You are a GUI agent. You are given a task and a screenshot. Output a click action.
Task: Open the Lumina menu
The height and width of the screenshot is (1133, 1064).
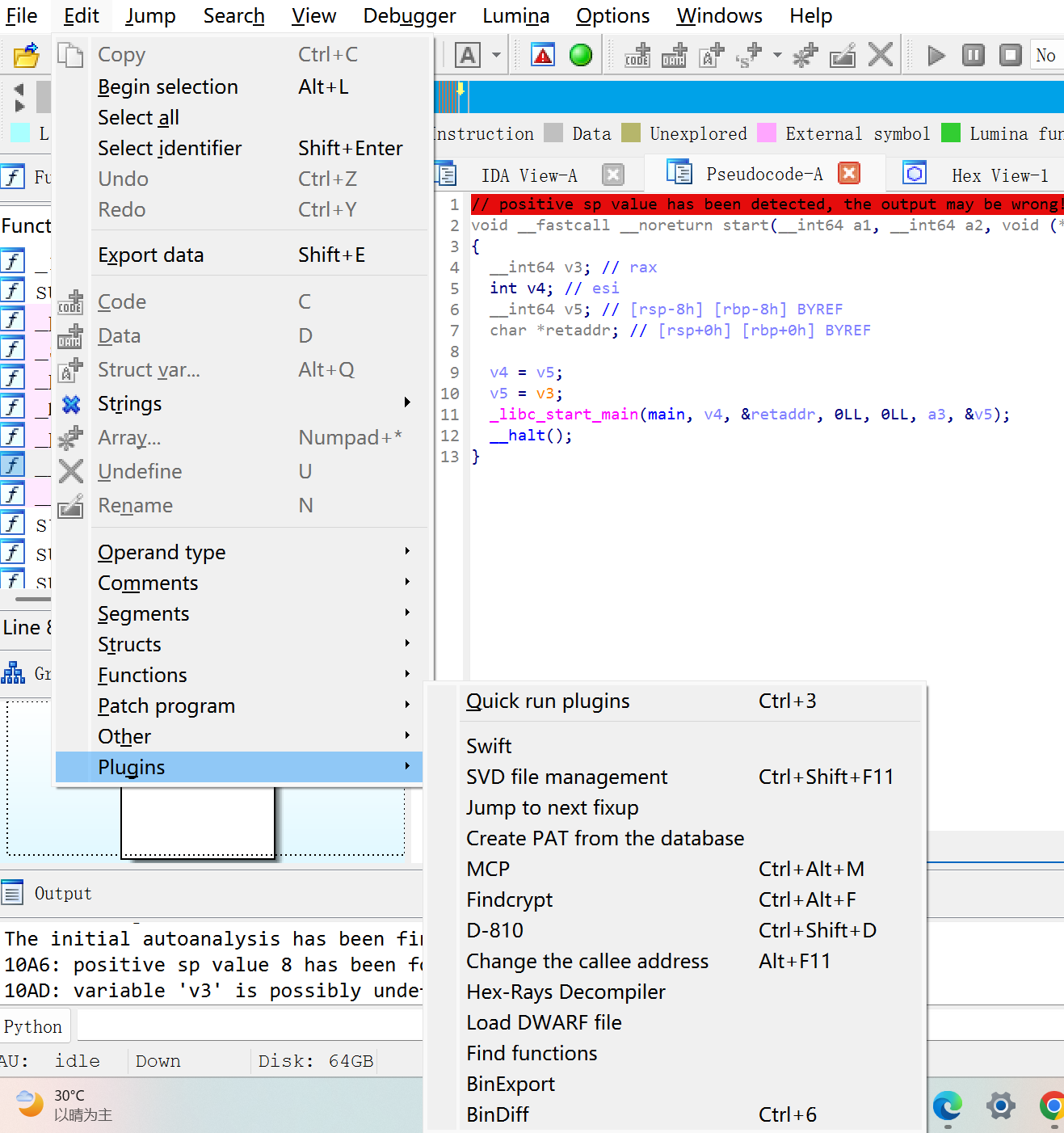tap(515, 15)
